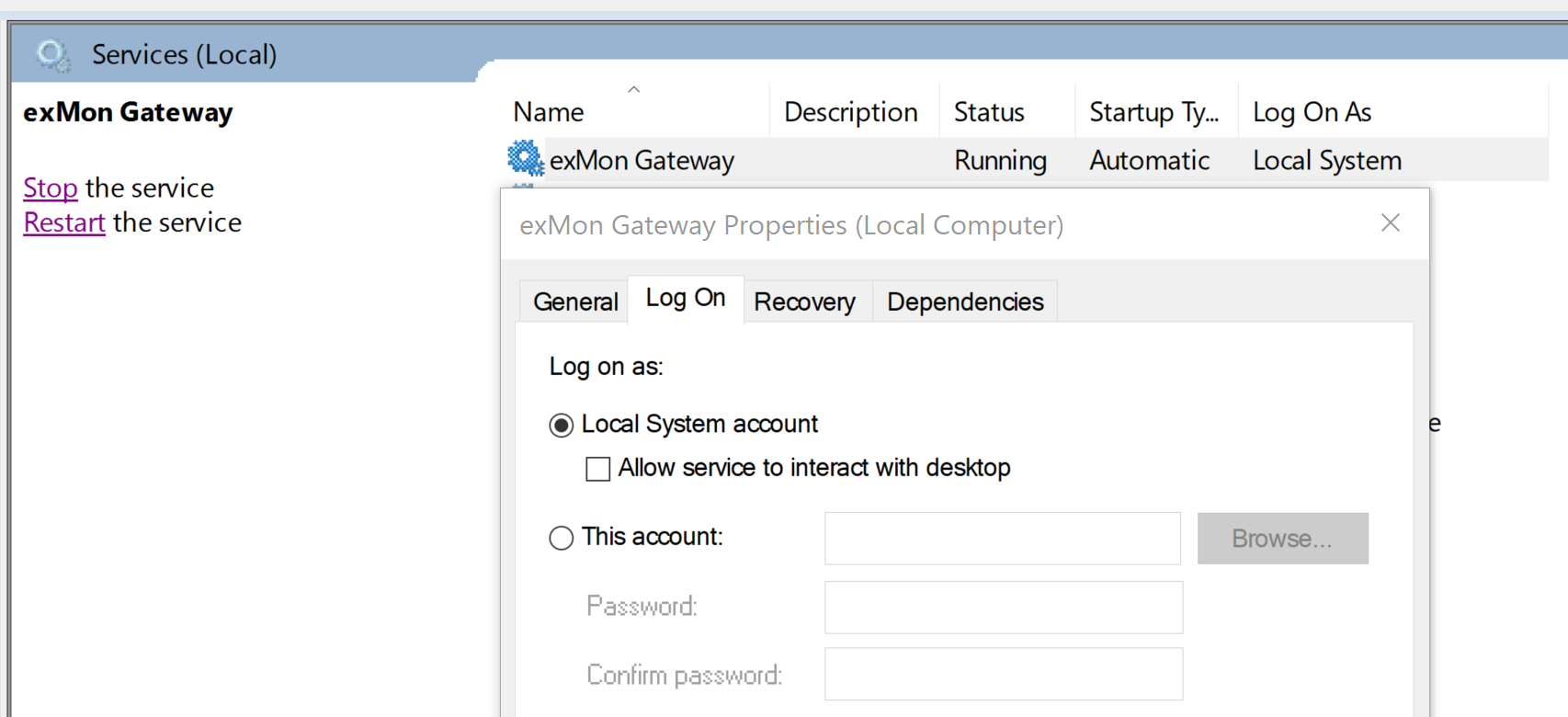Click the Services (Local) header icon
1568x717 pixels.
click(53, 55)
